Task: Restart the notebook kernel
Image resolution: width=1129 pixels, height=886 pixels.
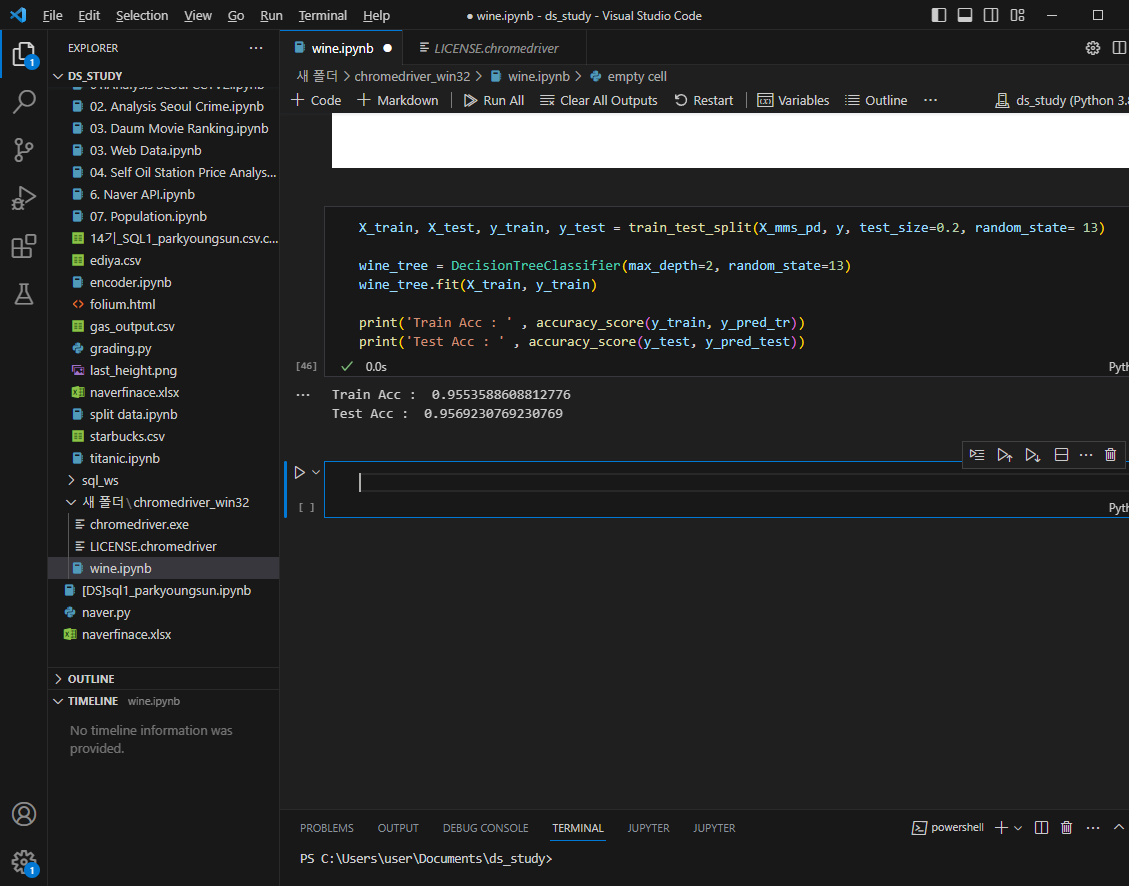Action: (x=703, y=100)
